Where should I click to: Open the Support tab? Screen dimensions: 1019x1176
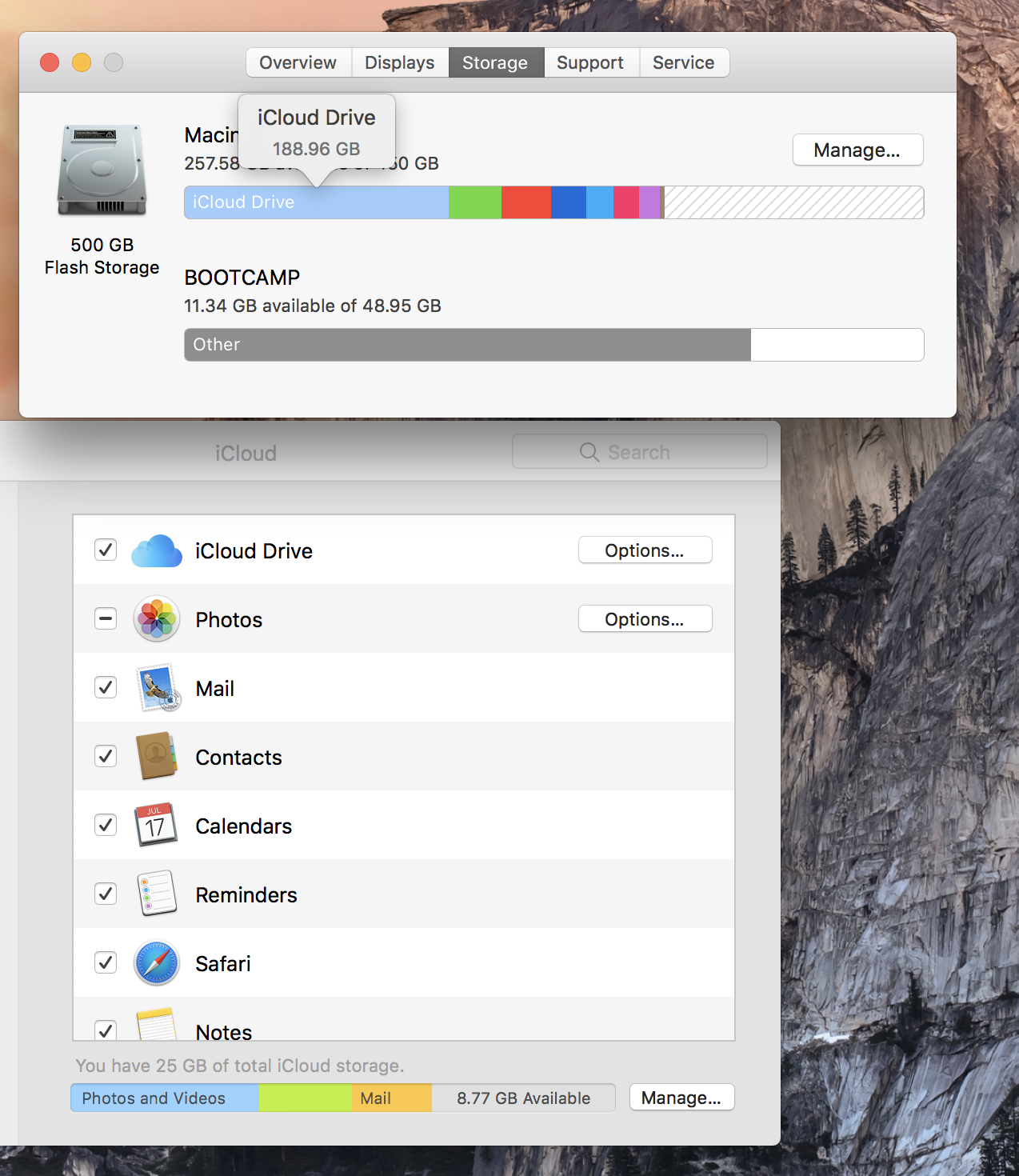coord(591,62)
